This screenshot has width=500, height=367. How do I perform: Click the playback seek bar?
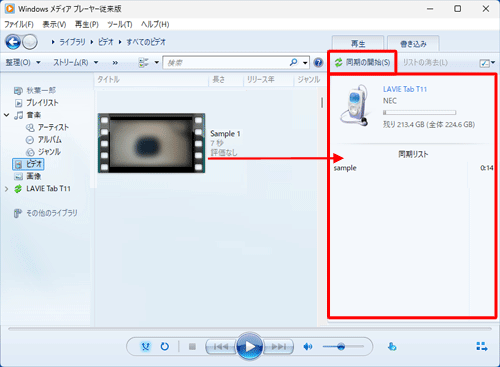click(x=250, y=329)
